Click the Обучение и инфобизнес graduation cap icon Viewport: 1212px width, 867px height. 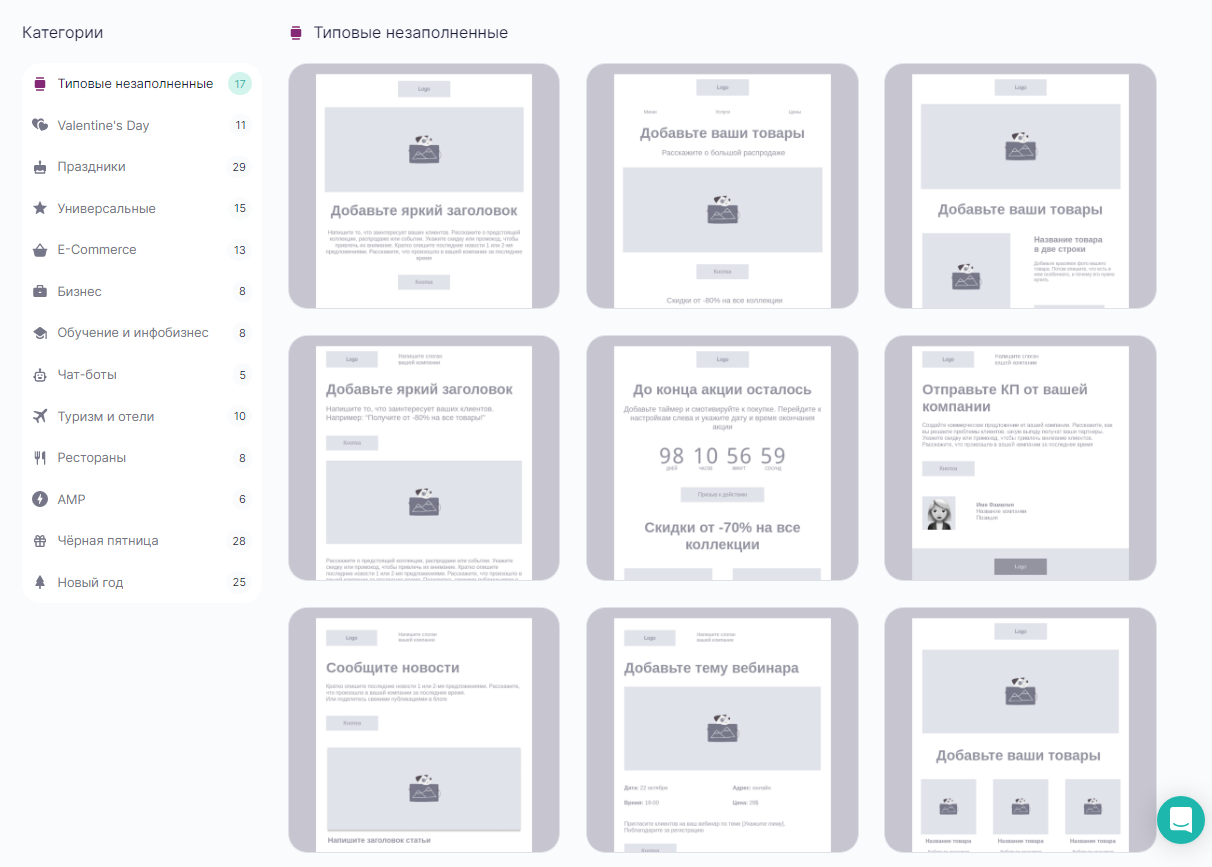pyautogui.click(x=40, y=333)
